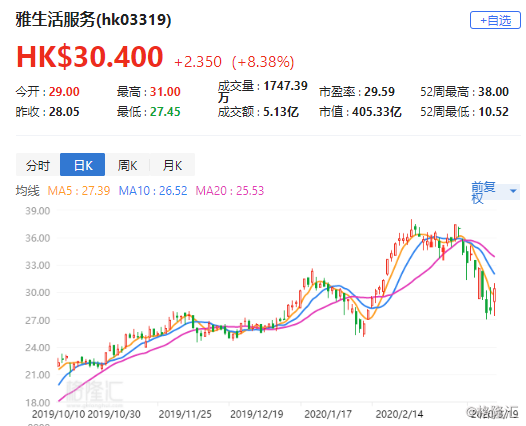Click the 成交额 5.13亿 turnover figure
526x426 pixels.
(258, 112)
